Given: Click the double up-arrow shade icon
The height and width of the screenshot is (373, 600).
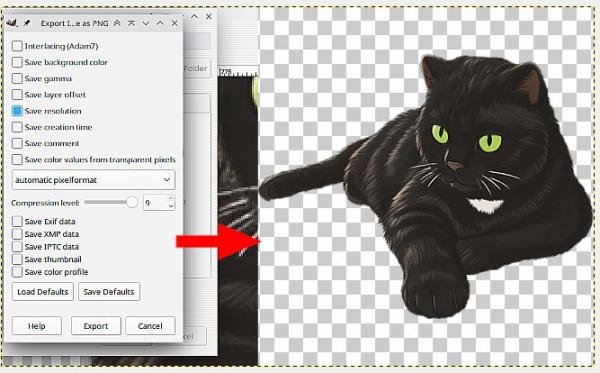Looking at the screenshot, I should pos(117,23).
